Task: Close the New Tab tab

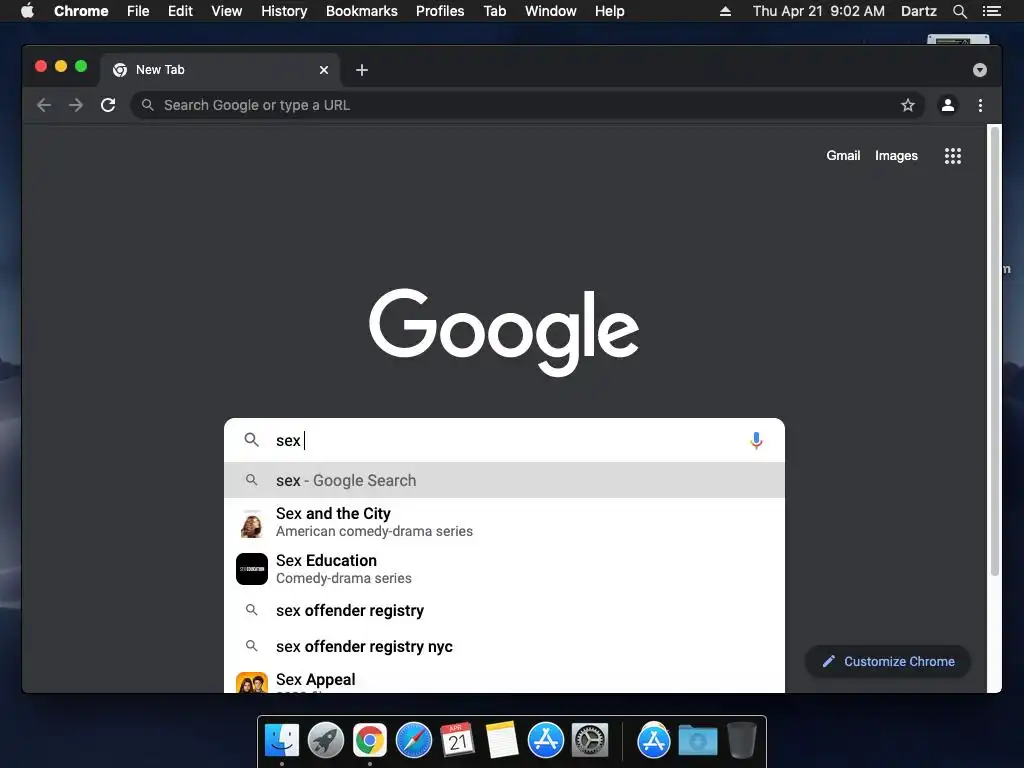Action: point(324,70)
